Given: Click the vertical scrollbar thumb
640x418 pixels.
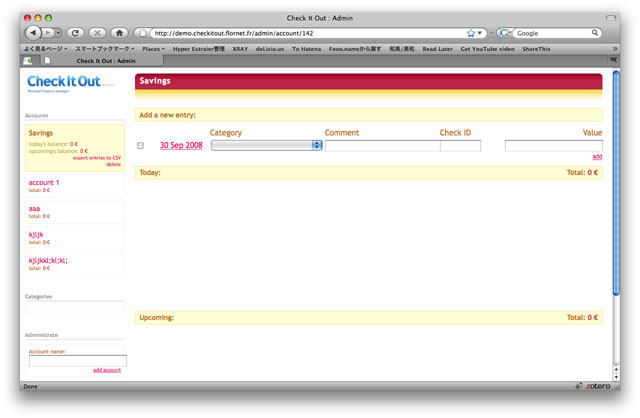Looking at the screenshot, I should (x=616, y=183).
